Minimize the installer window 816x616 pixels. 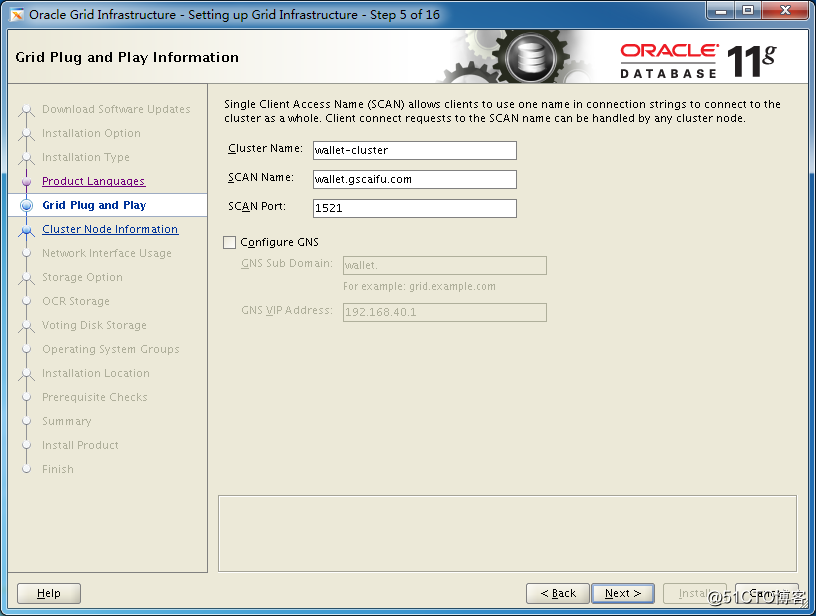(721, 10)
